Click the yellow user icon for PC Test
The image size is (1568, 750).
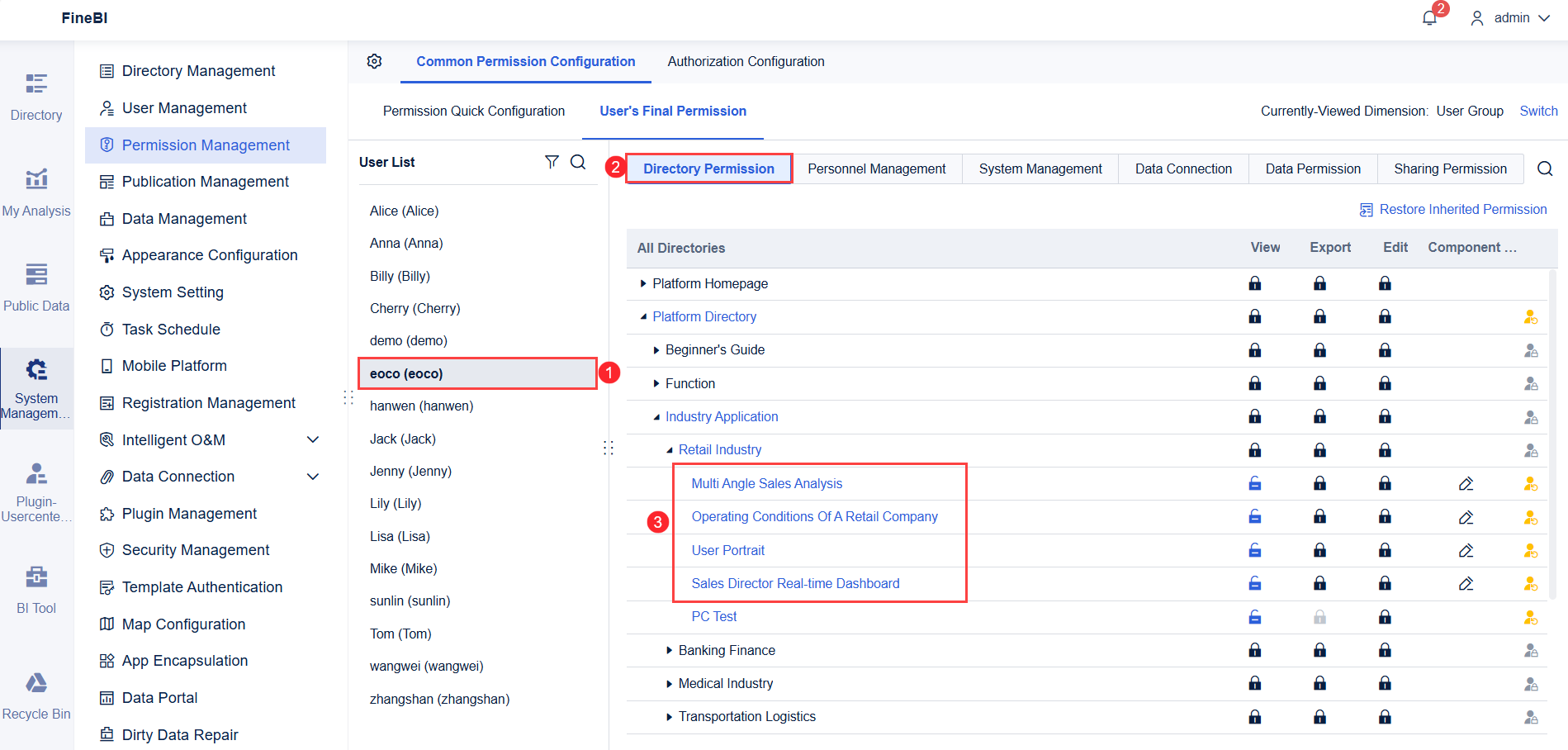1530,617
